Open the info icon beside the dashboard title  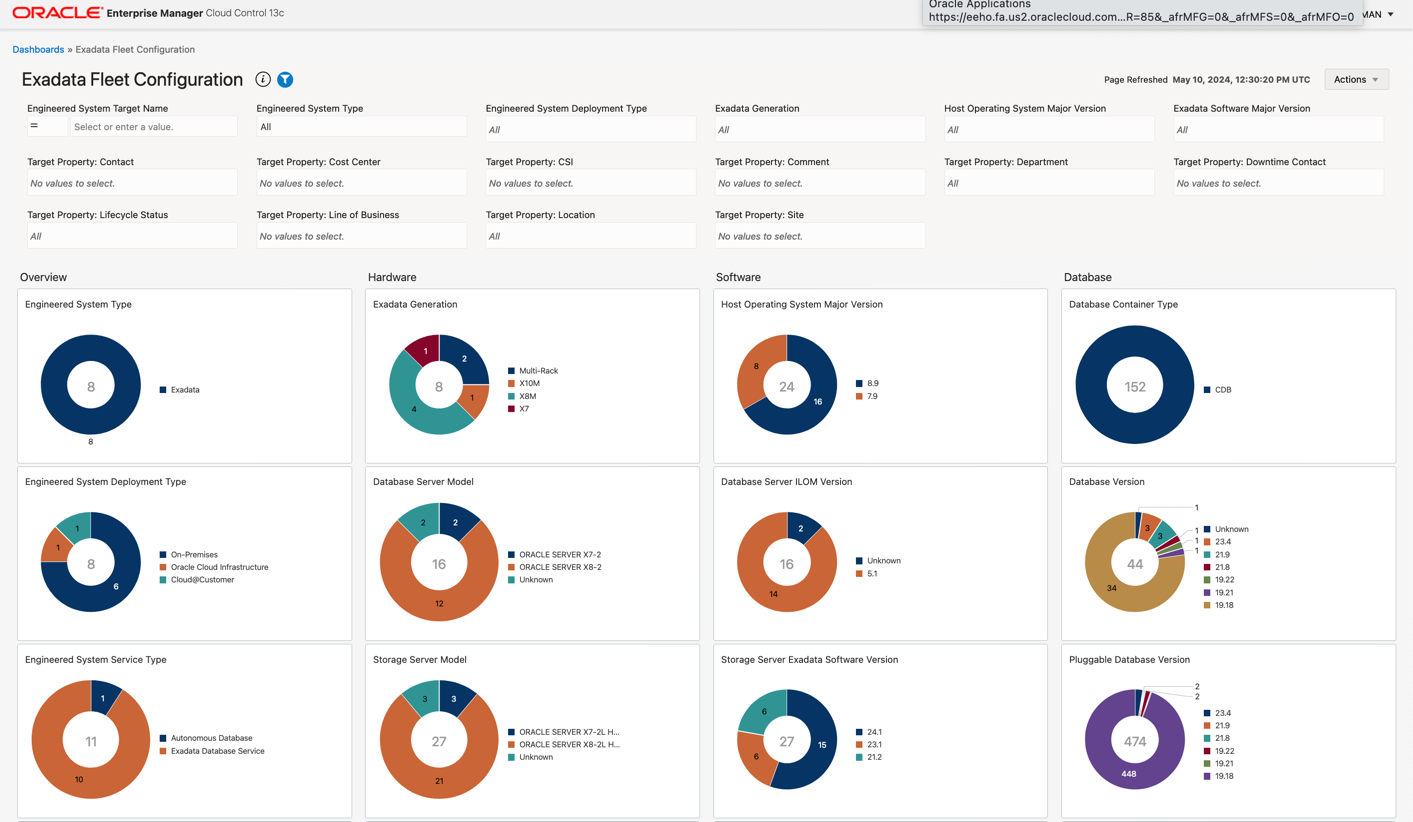263,79
